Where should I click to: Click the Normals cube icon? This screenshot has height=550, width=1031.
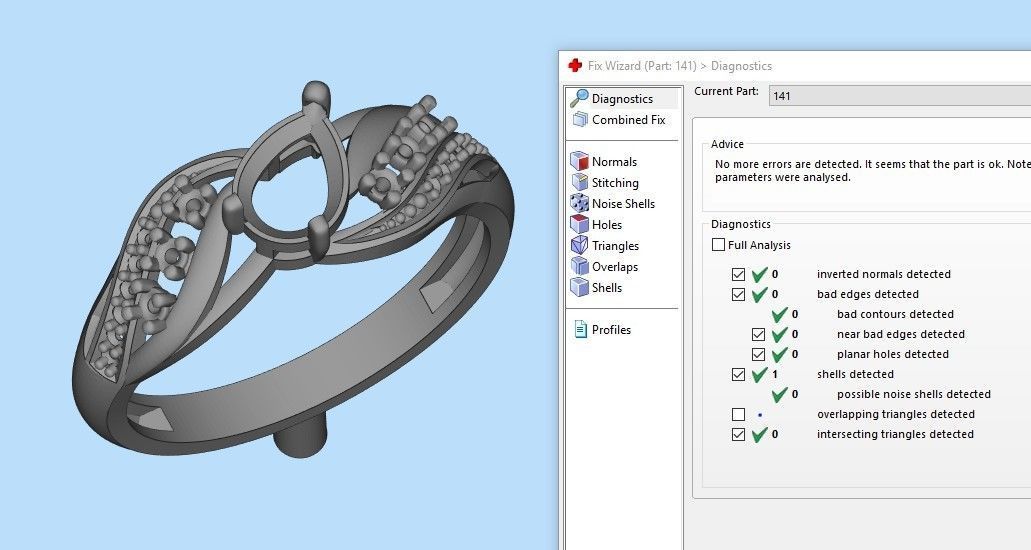(579, 161)
